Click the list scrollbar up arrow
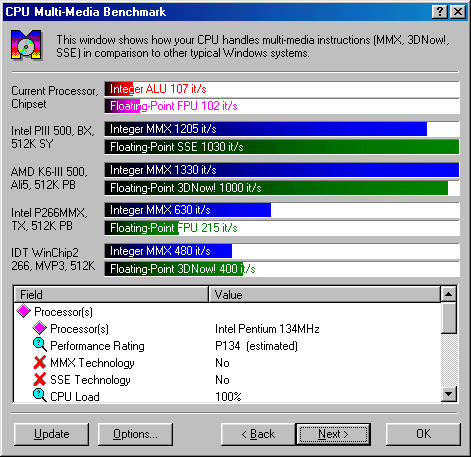The image size is (471, 457). tap(449, 294)
